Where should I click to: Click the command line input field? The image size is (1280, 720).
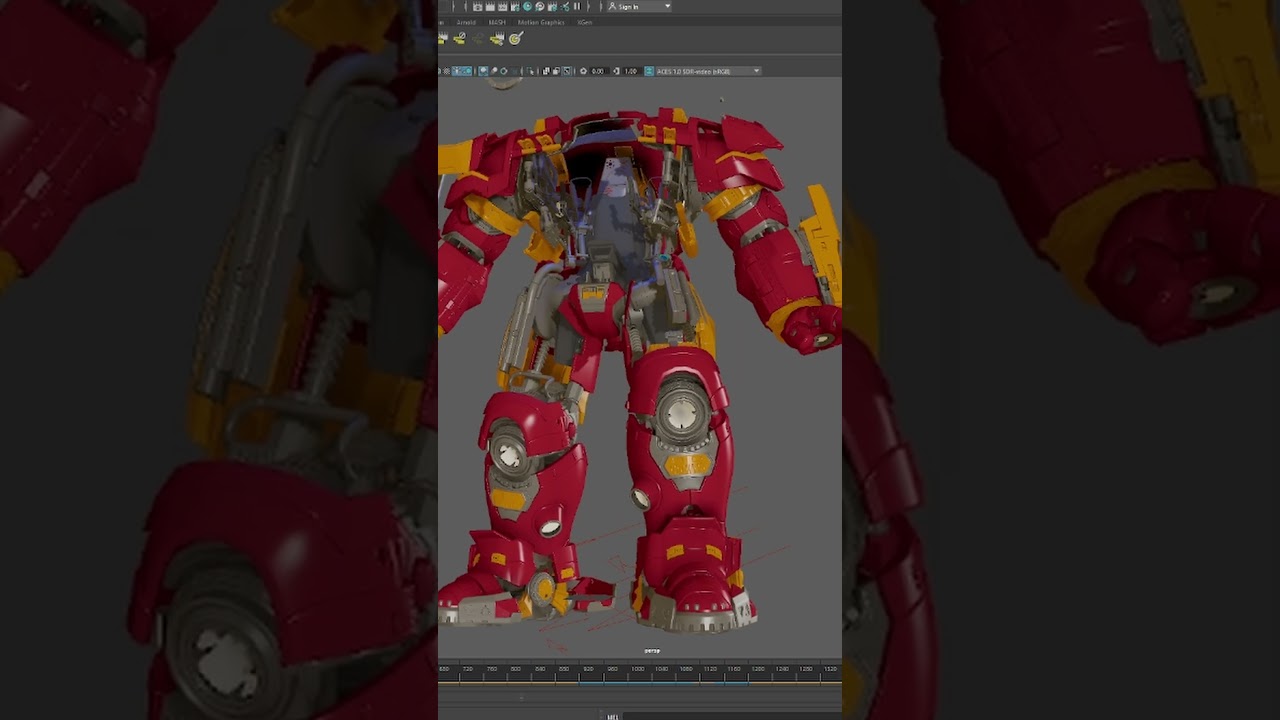coord(731,716)
